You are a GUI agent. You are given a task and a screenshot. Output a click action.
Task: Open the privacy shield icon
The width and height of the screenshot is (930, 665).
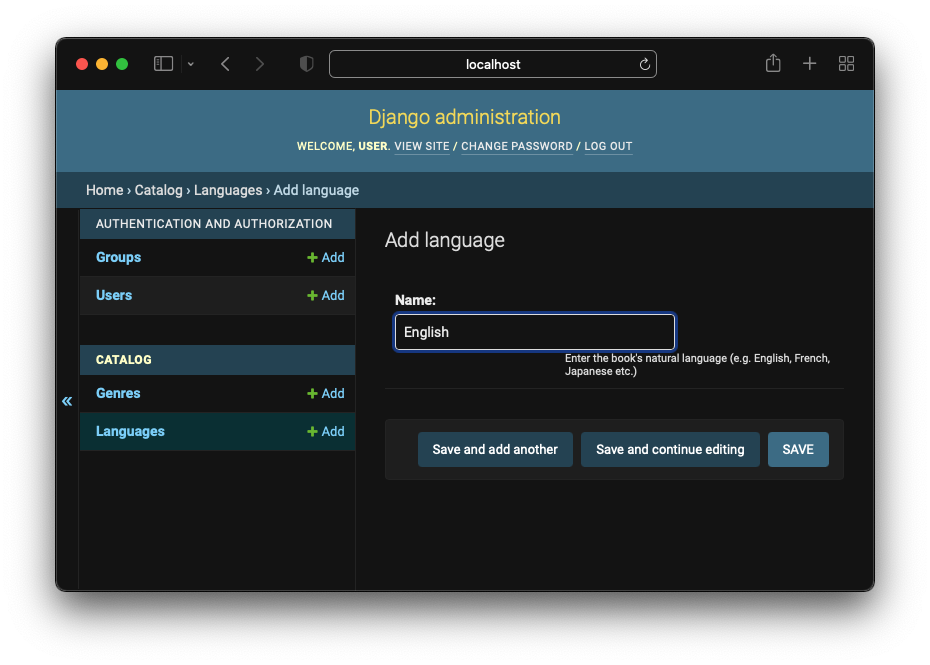tap(306, 63)
